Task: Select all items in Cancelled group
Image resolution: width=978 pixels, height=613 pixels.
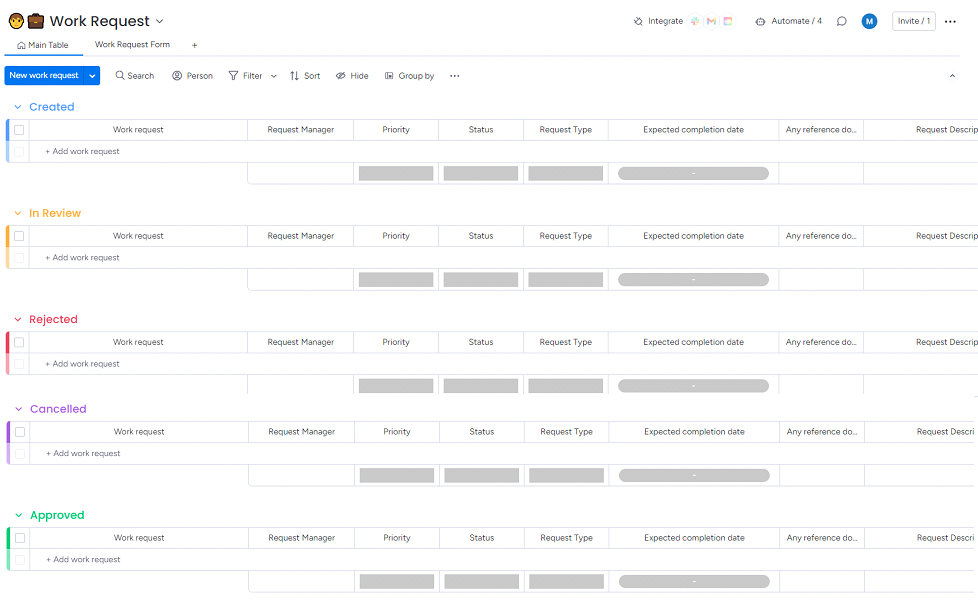Action: tap(20, 432)
